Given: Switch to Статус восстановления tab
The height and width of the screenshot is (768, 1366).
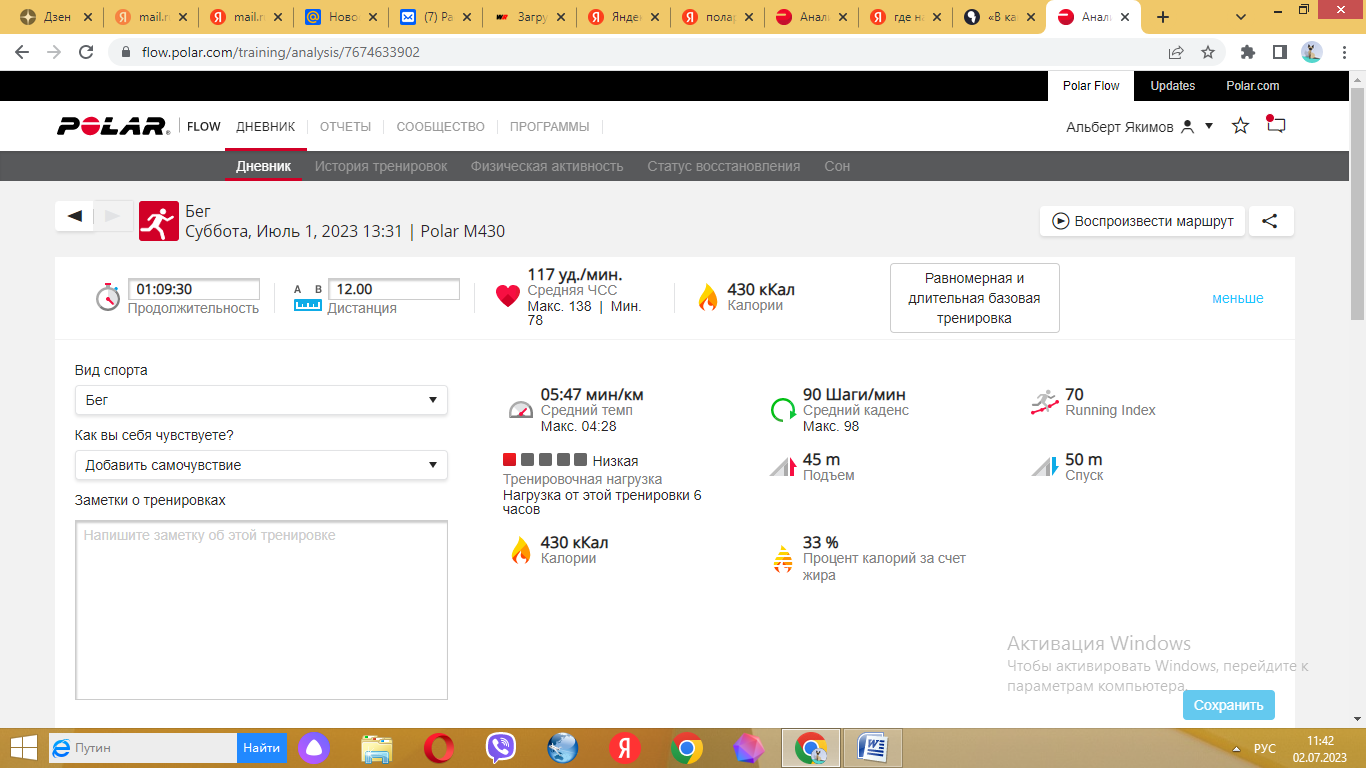Looking at the screenshot, I should 723,166.
